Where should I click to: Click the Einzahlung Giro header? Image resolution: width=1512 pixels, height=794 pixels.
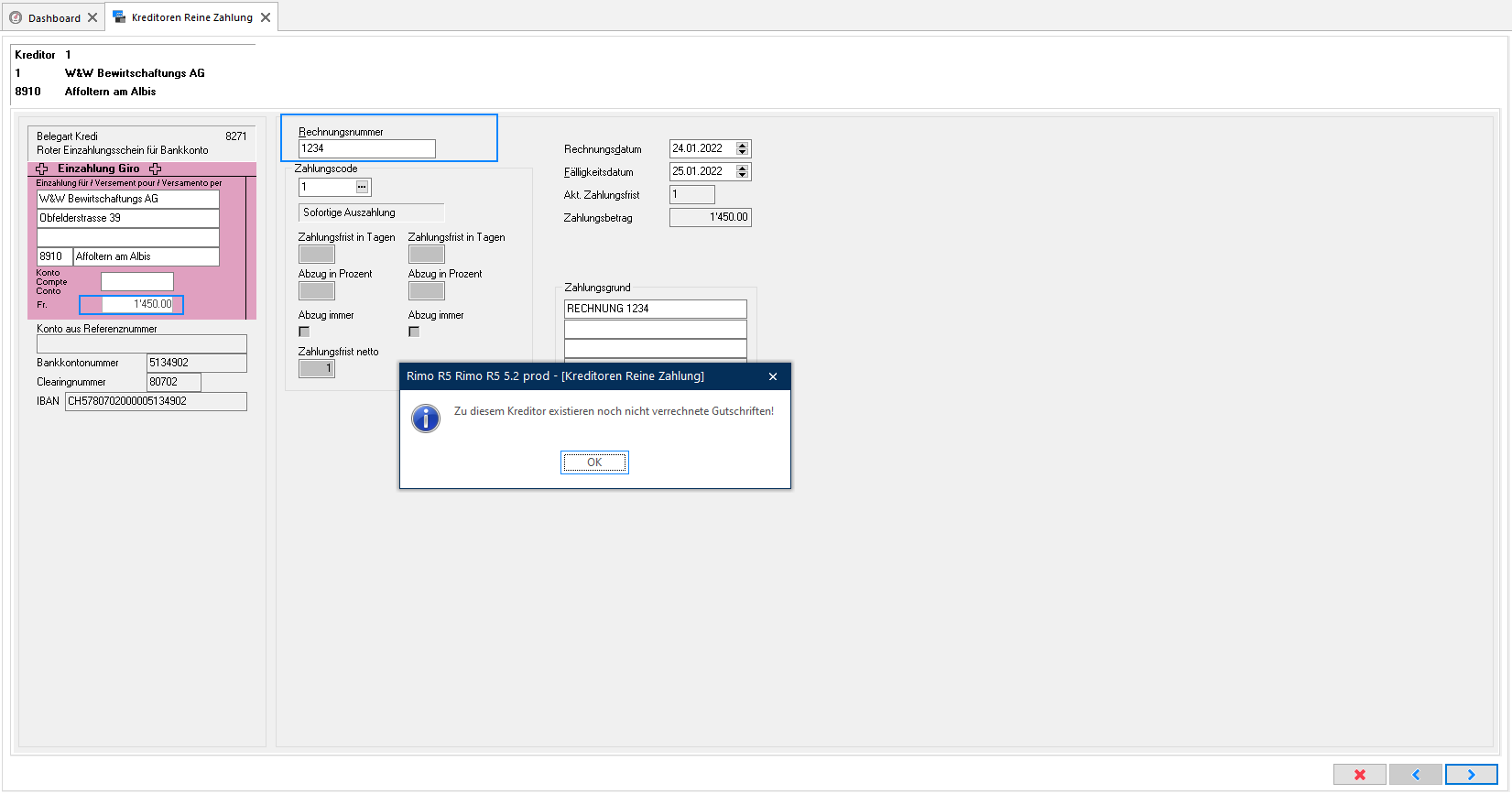(x=99, y=169)
